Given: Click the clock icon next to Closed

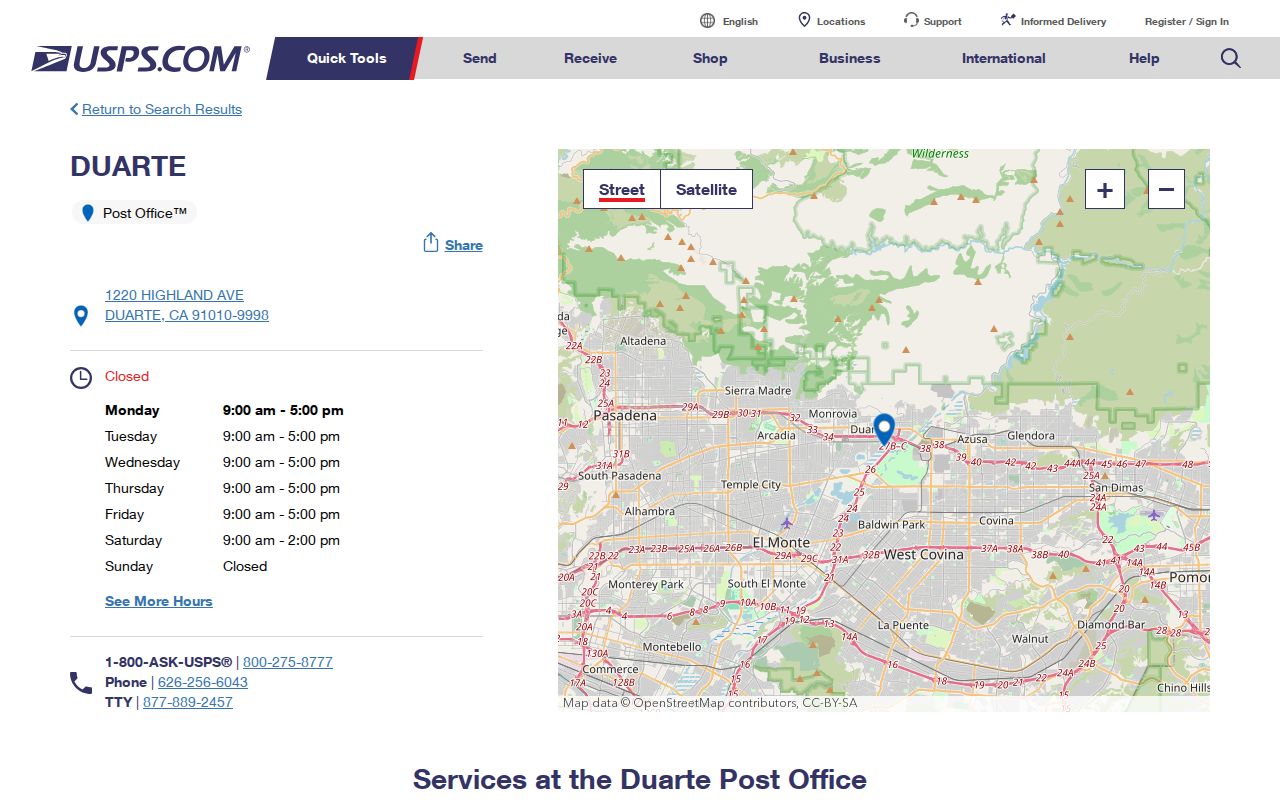Looking at the screenshot, I should click(81, 378).
